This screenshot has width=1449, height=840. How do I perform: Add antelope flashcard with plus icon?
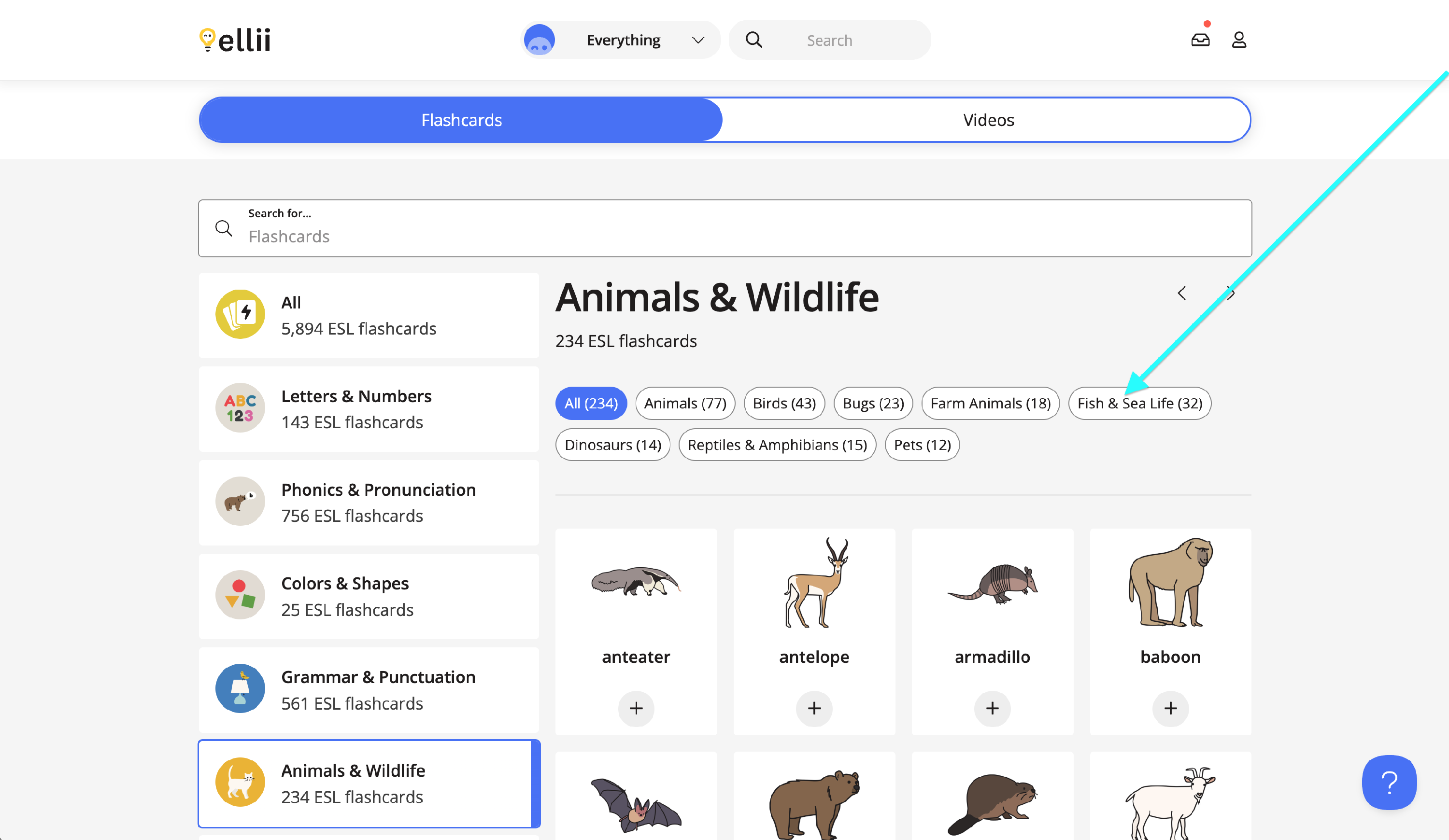[x=814, y=708]
